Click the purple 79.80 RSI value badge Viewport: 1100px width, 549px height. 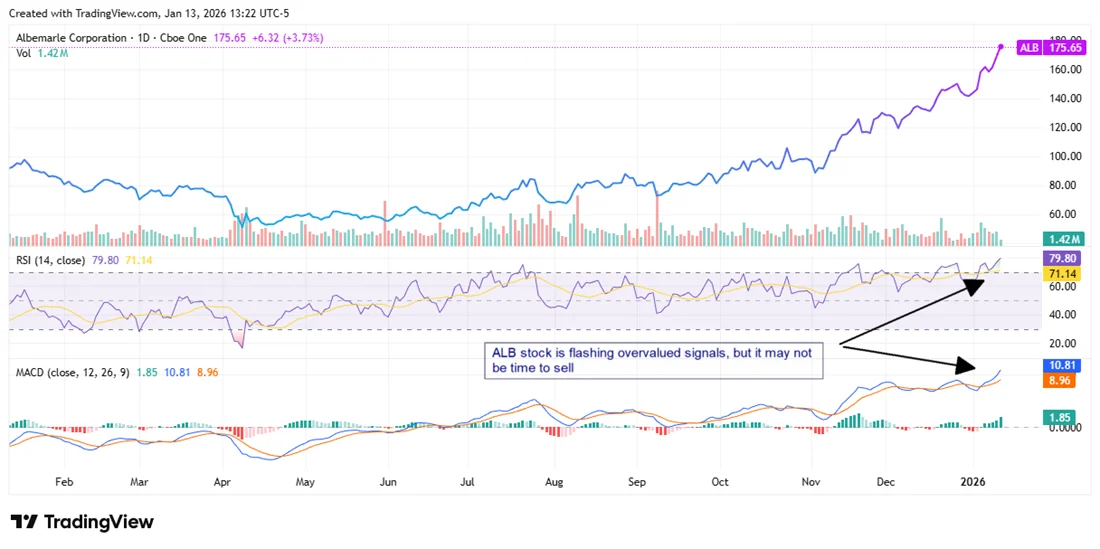click(1062, 258)
